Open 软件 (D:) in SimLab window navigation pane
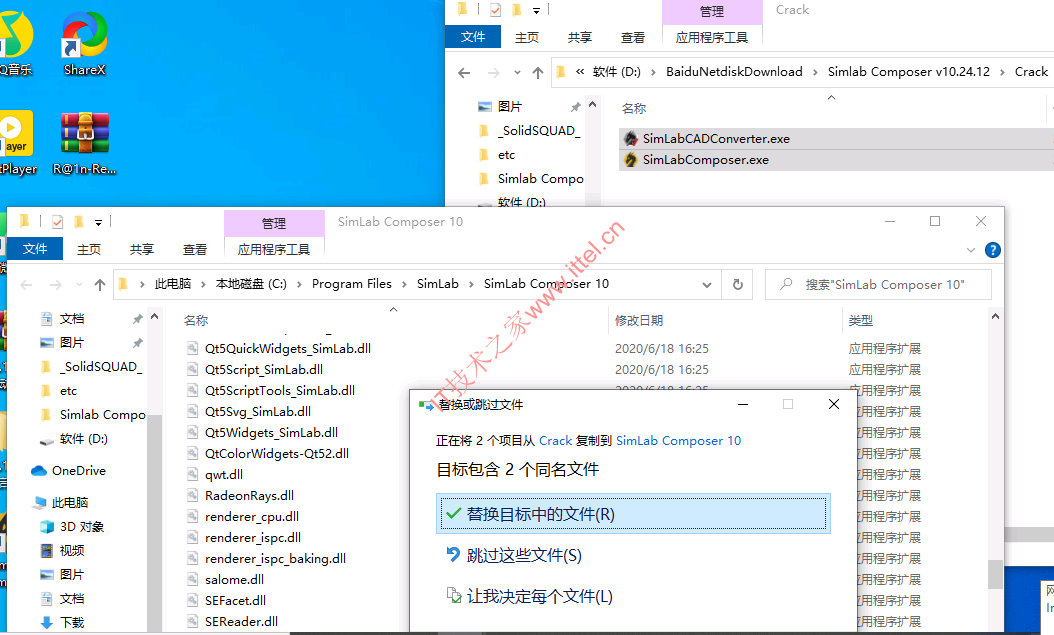Screen dimensions: 1054x635 (74, 439)
